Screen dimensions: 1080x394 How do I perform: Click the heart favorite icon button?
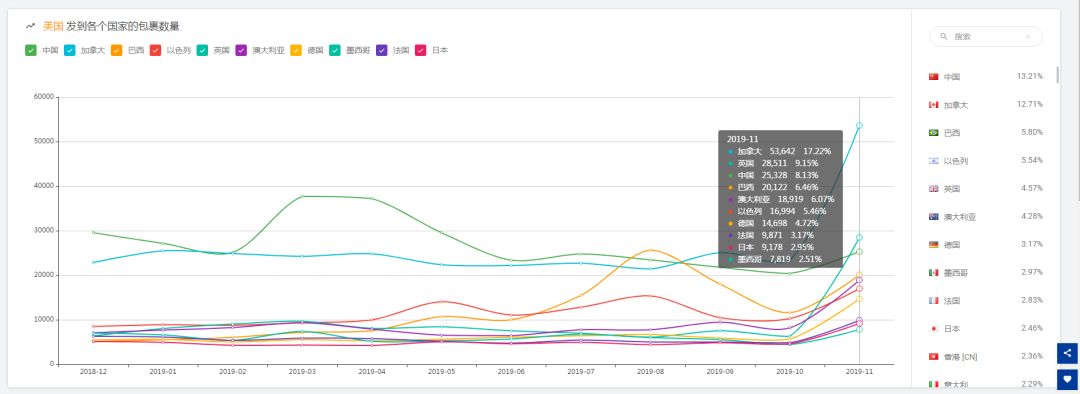1068,379
